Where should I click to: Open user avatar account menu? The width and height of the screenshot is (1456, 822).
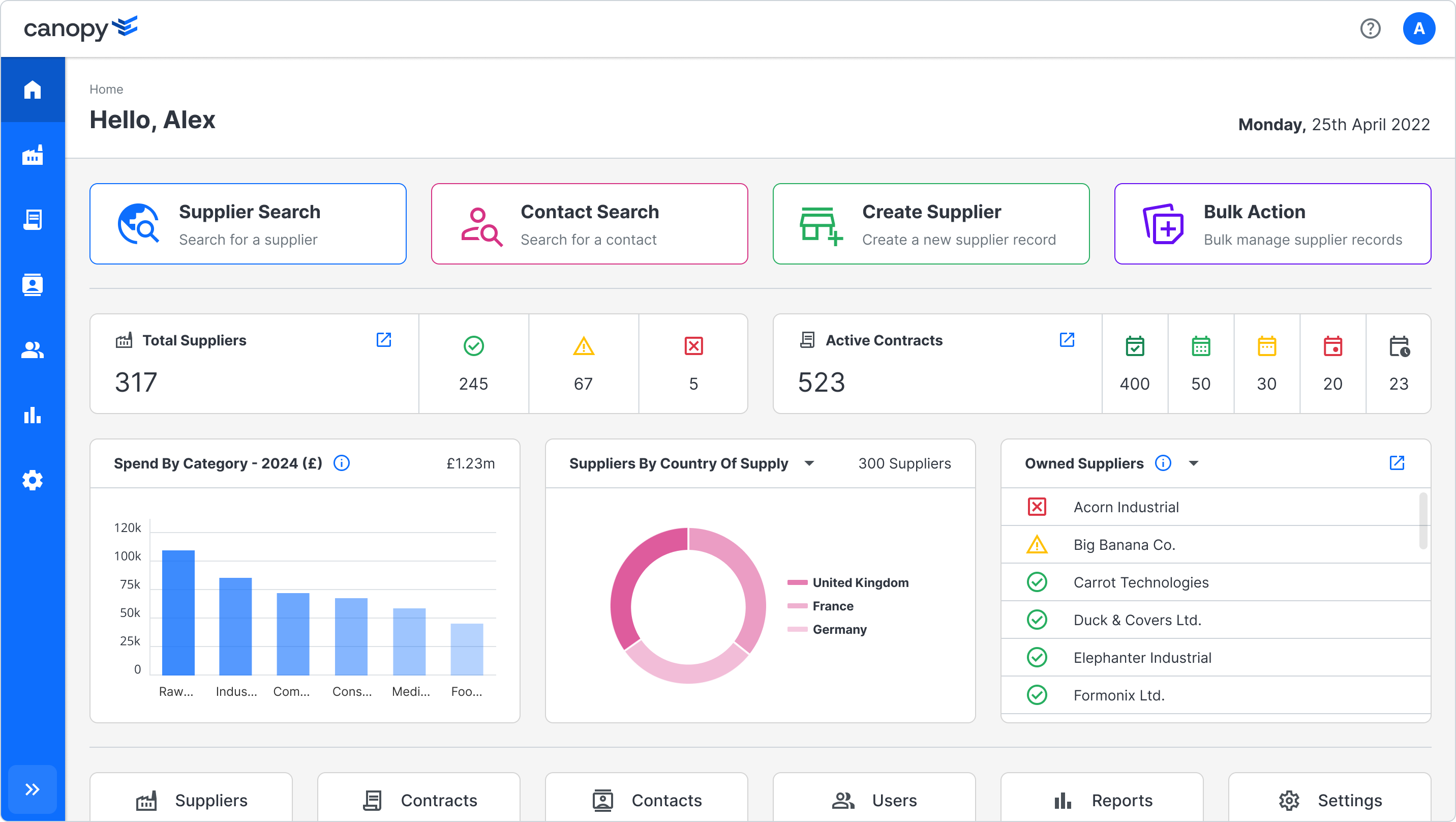pyautogui.click(x=1419, y=28)
